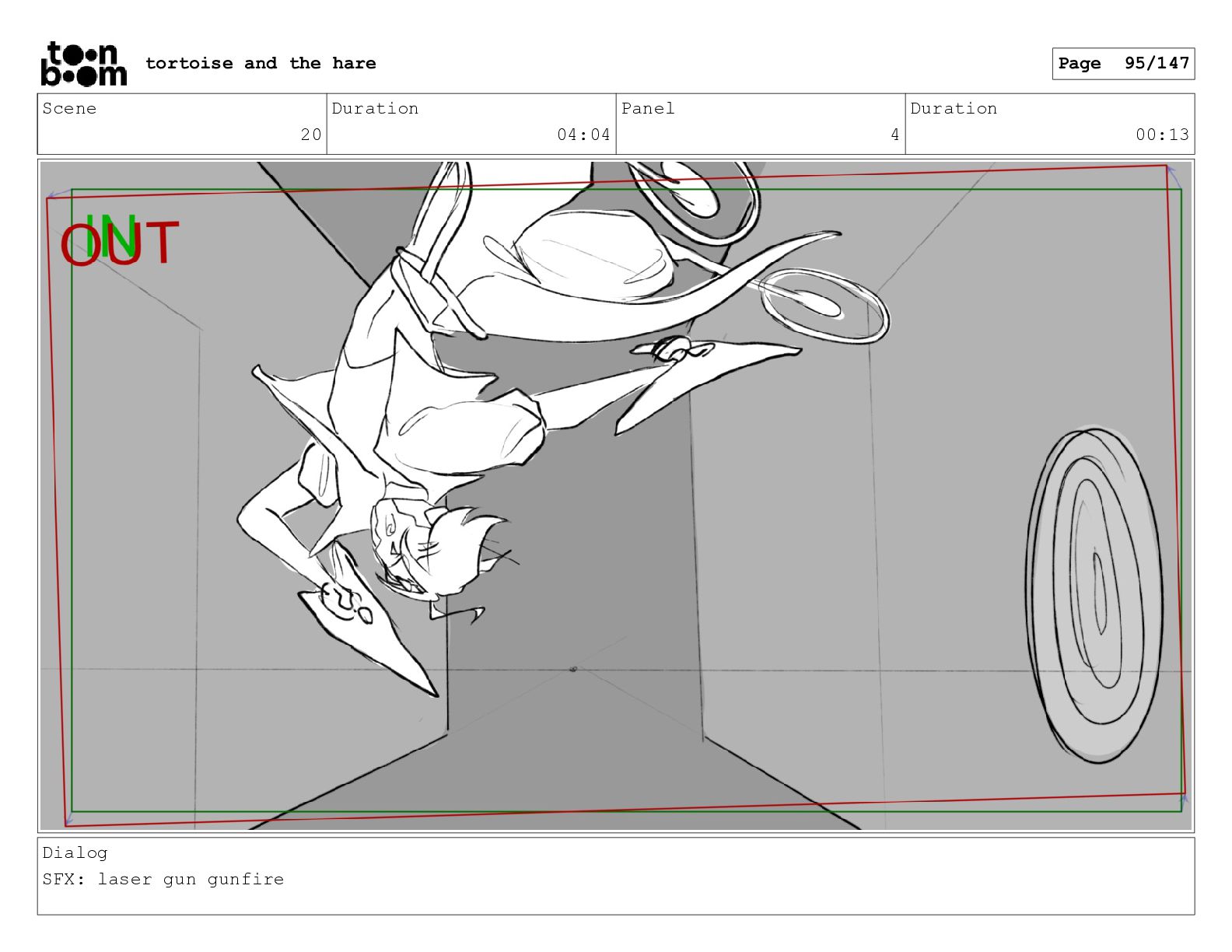
Task: Select the scene number 20
Action: pos(311,135)
